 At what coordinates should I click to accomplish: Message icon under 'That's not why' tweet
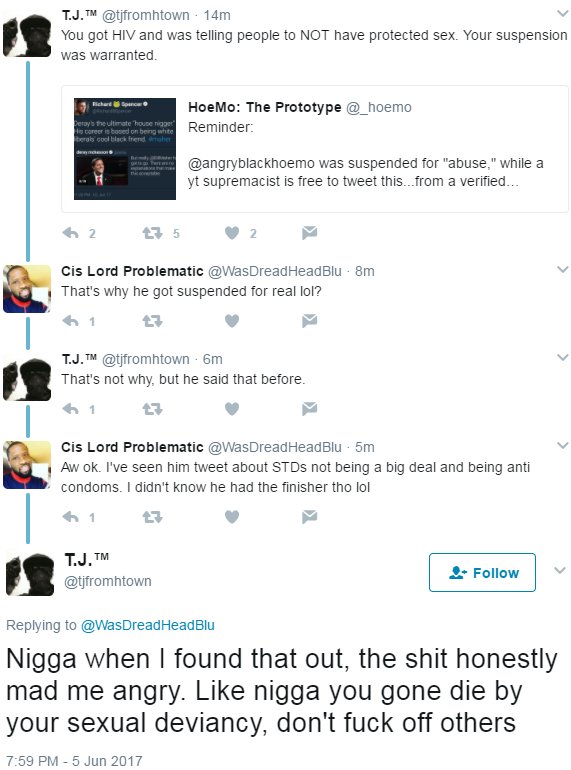point(309,408)
